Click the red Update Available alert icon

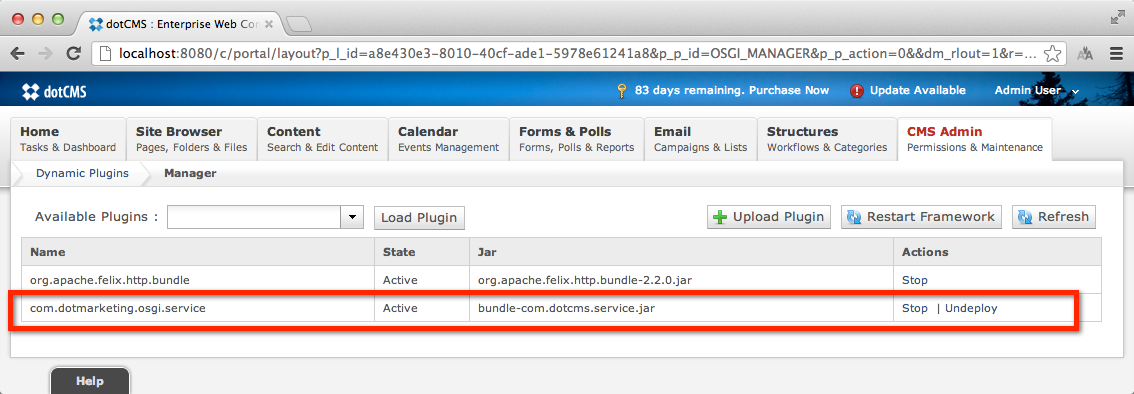(x=858, y=91)
